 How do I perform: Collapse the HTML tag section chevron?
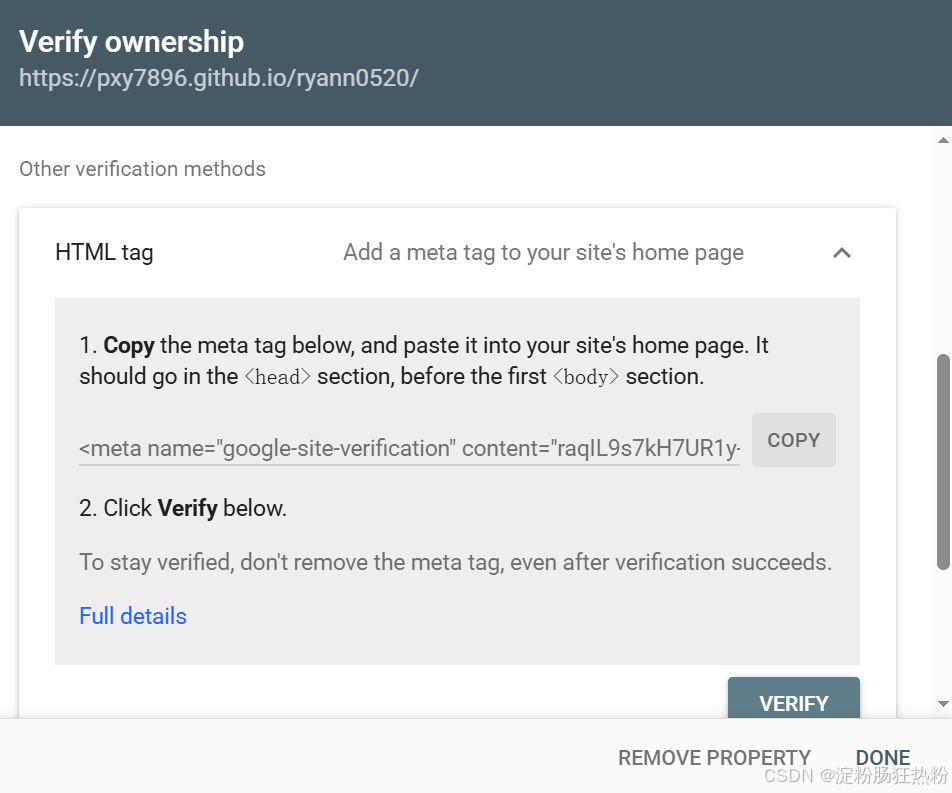[842, 253]
